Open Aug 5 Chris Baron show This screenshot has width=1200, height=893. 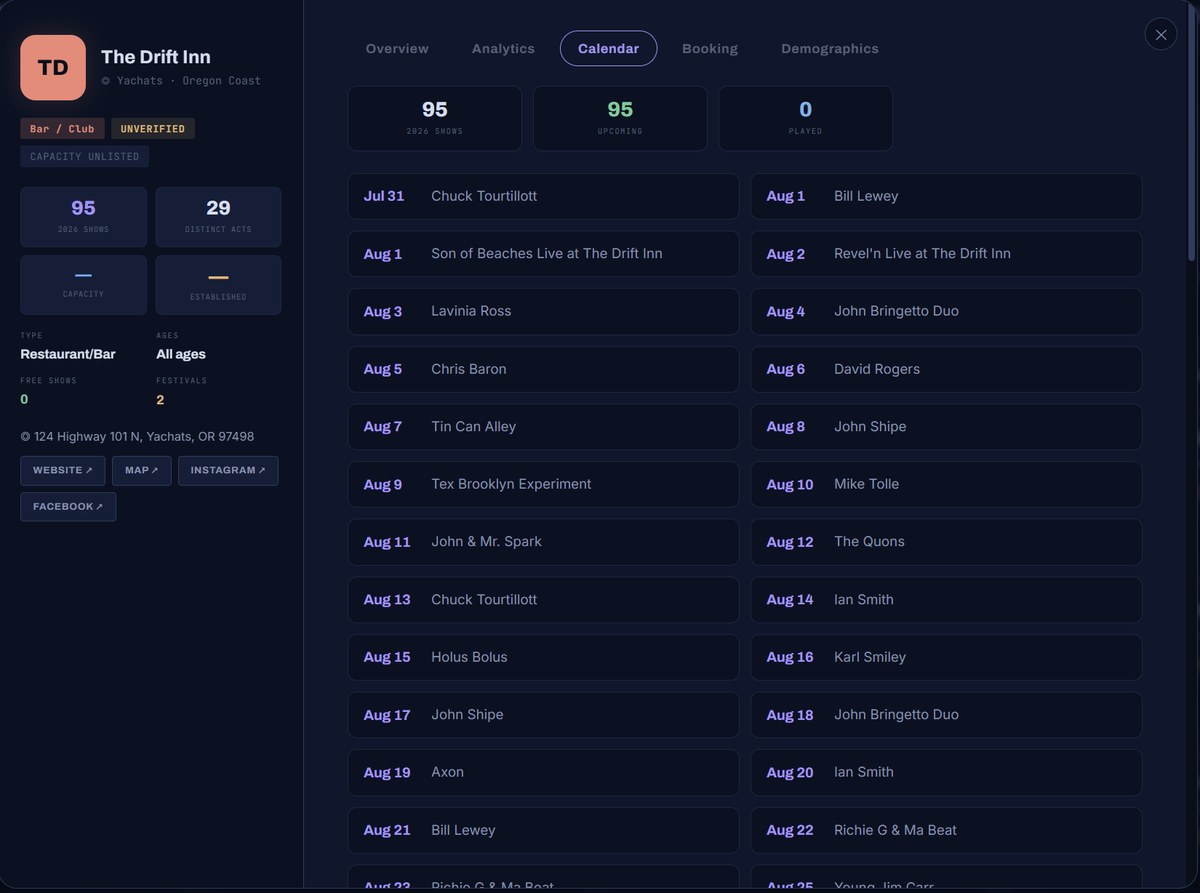[543, 369]
